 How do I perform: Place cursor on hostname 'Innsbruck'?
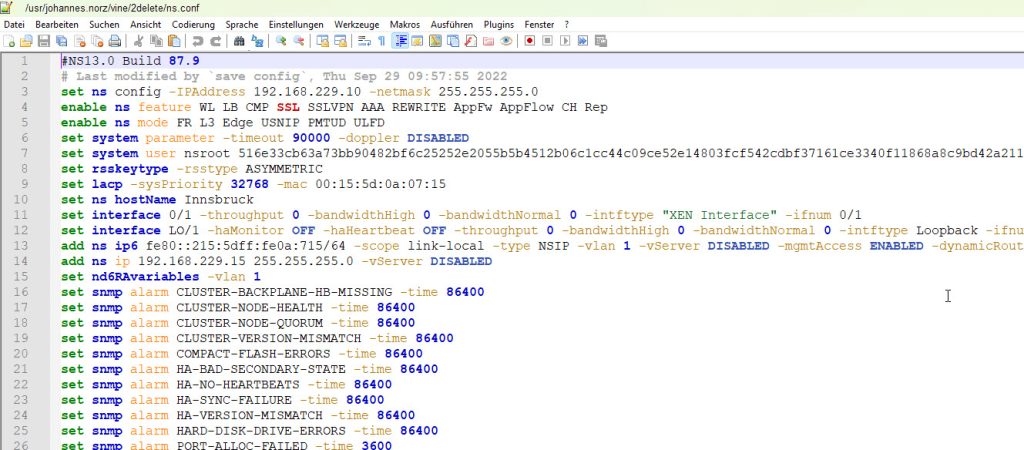219,200
